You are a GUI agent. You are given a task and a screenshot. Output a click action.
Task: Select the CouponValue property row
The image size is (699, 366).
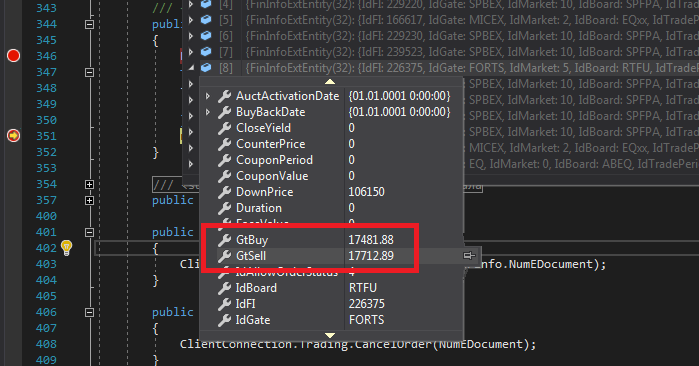coord(331,176)
